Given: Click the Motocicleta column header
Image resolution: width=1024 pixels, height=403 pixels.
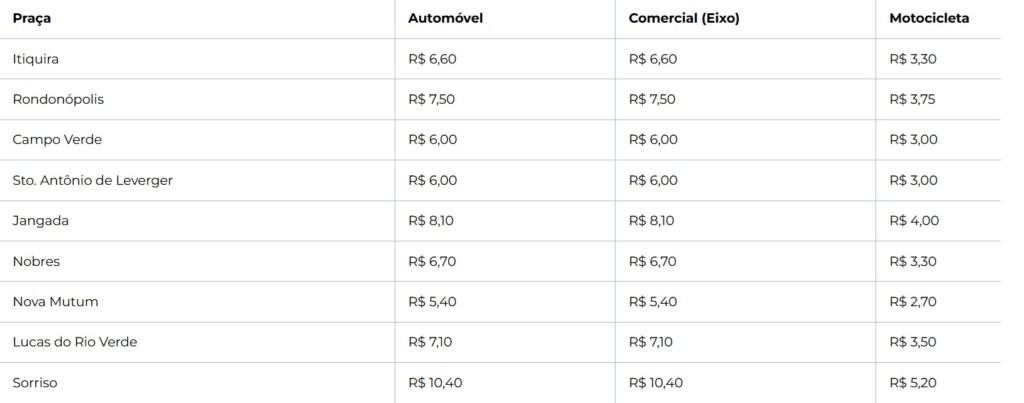Looking at the screenshot, I should (x=929, y=18).
